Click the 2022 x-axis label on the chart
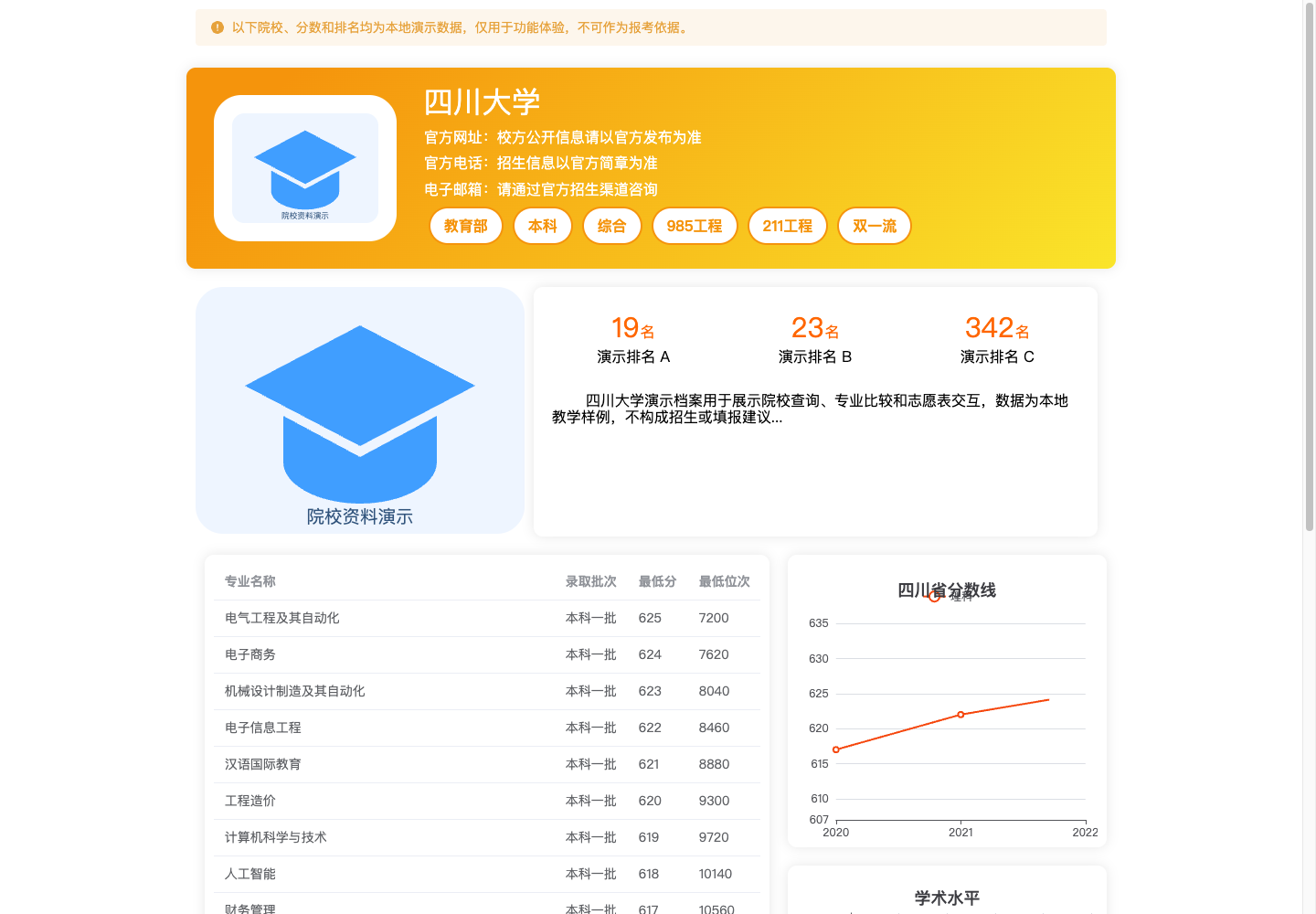This screenshot has height=914, width=1316. 1086,833
